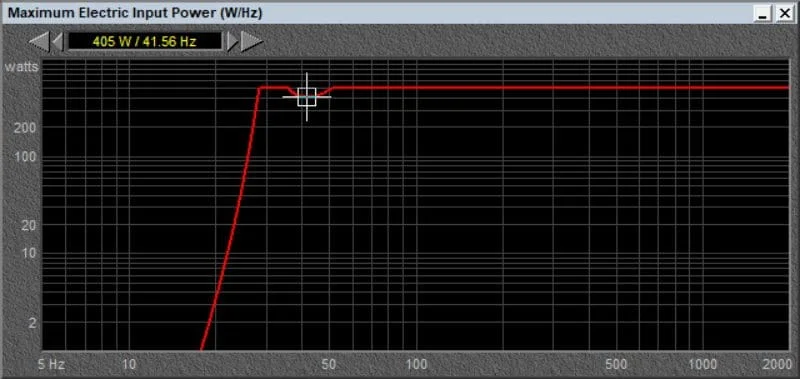The width and height of the screenshot is (800, 379).
Task: Click the 'watts' axis label
Action: point(21,67)
